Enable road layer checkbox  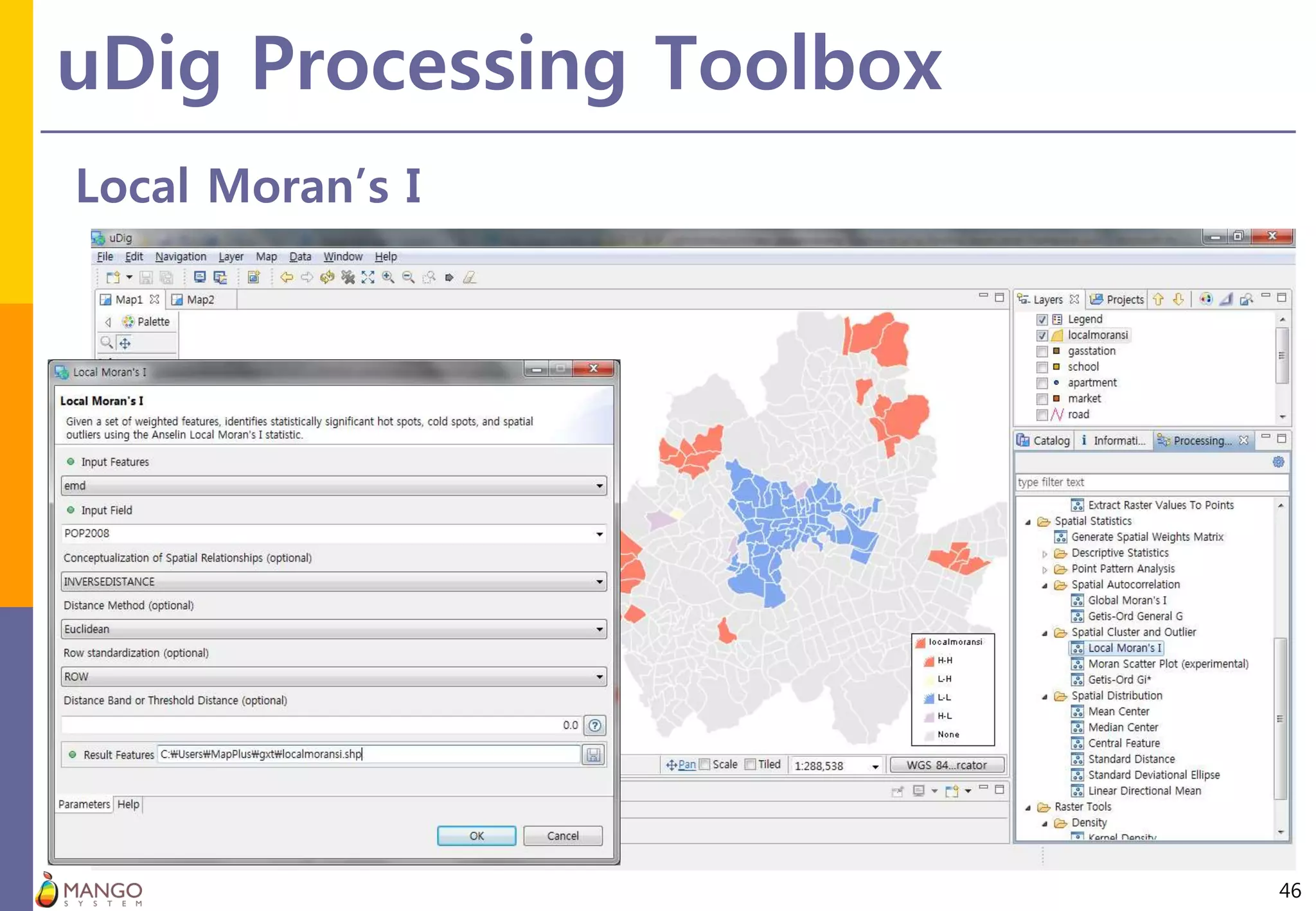coord(1042,415)
